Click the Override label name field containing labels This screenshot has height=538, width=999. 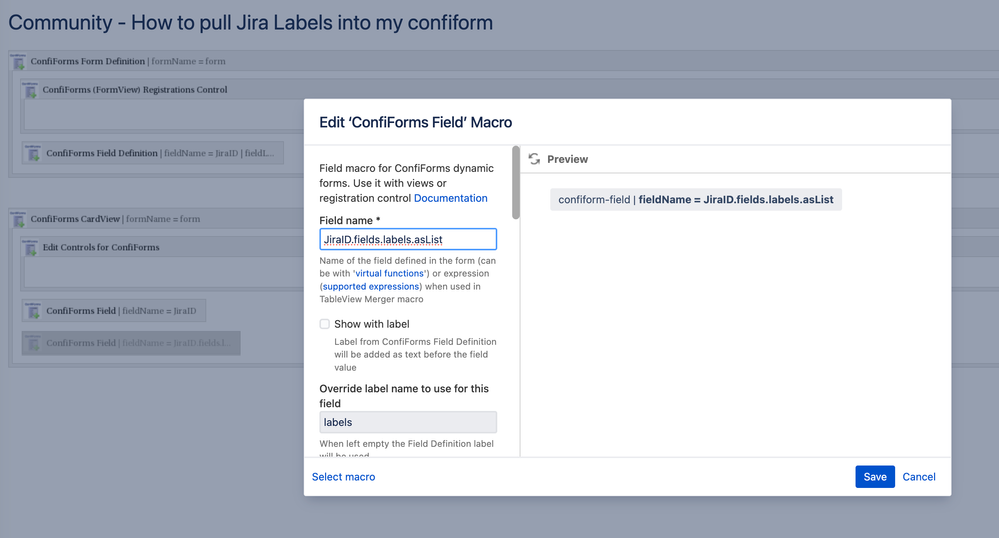click(x=408, y=422)
